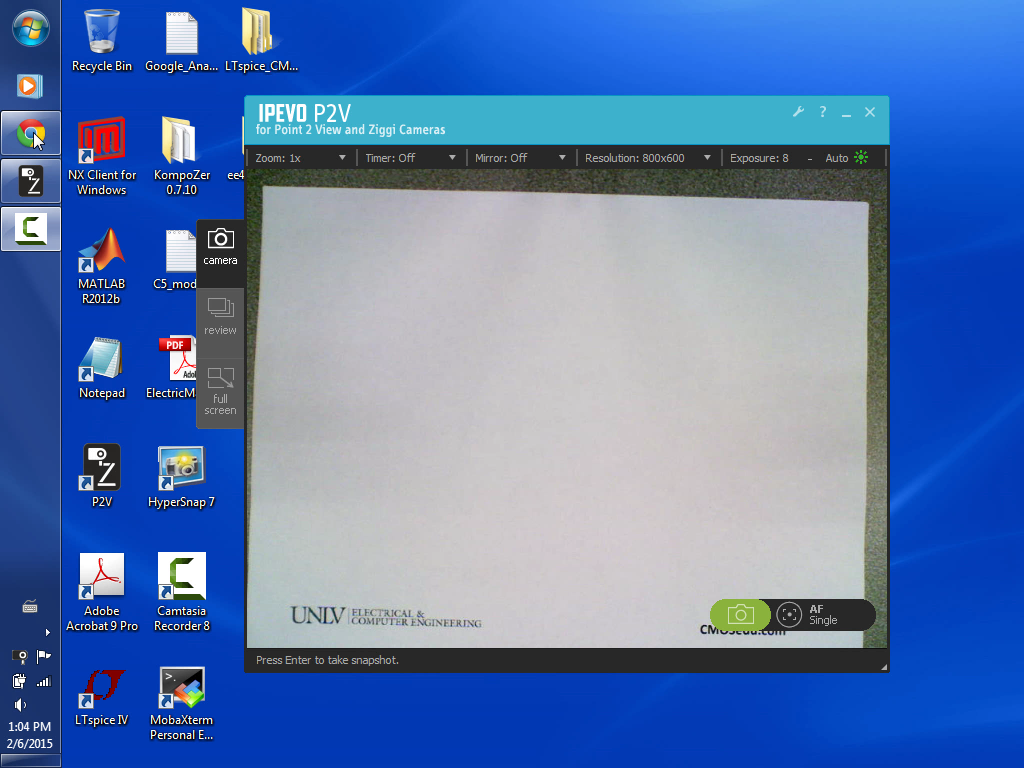1024x768 pixels.
Task: Select MATLAB R2012b desktop shortcut
Action: tap(101, 266)
